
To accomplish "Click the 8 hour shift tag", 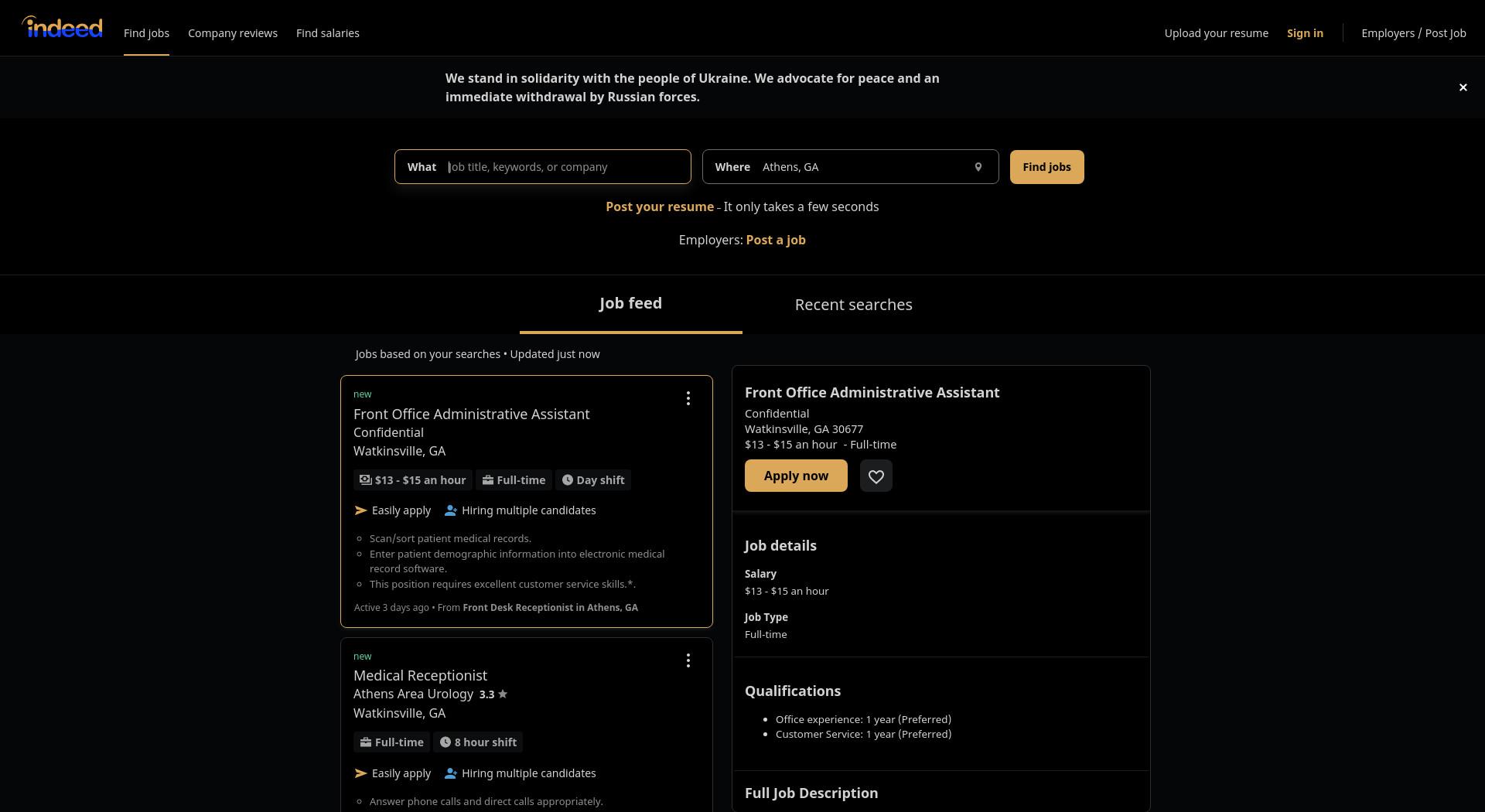I will tap(477, 742).
